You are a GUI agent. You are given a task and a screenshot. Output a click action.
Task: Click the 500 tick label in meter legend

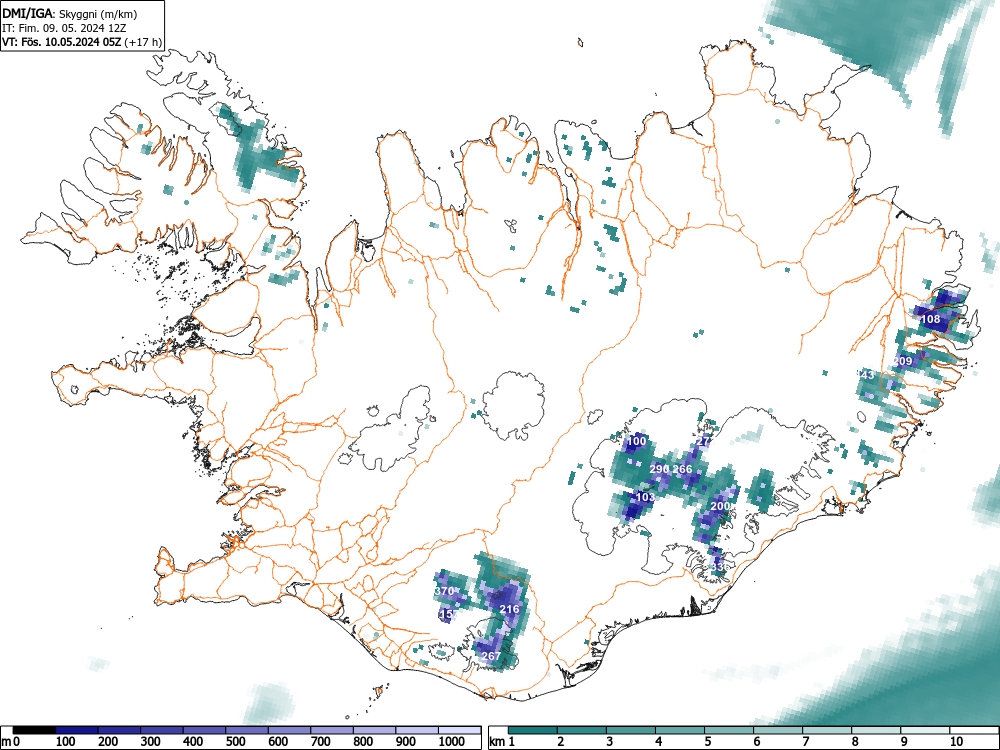click(235, 742)
